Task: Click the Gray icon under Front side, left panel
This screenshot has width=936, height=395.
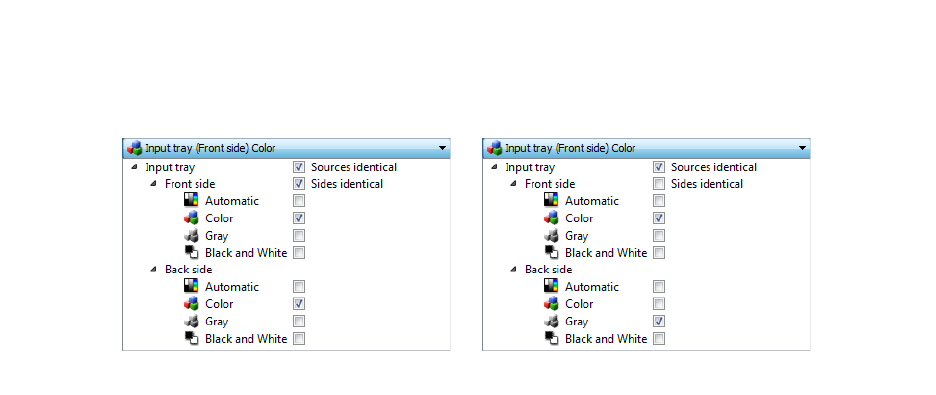Action: (x=191, y=235)
